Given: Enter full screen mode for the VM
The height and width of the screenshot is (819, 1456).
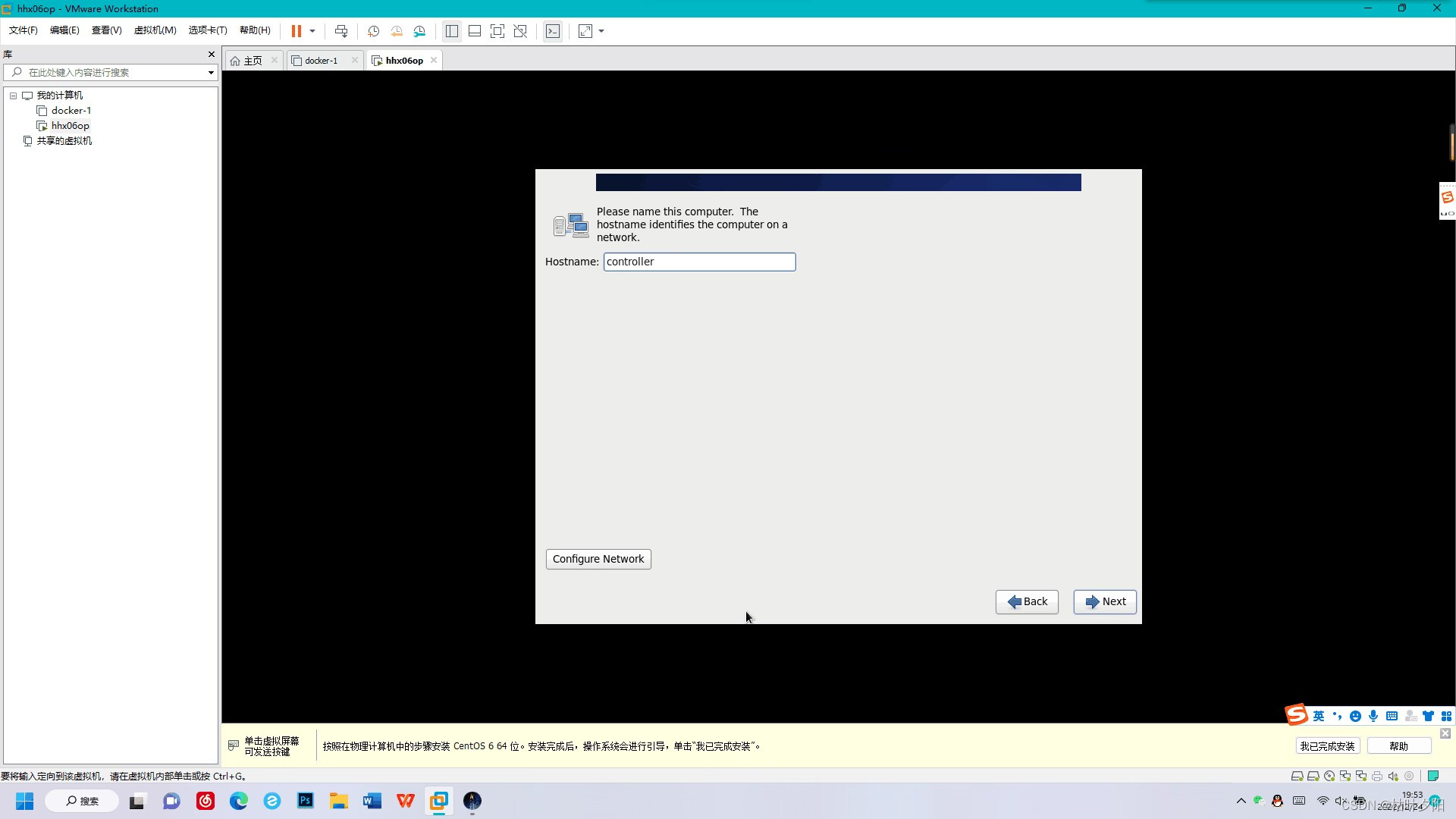Looking at the screenshot, I should pos(497,31).
